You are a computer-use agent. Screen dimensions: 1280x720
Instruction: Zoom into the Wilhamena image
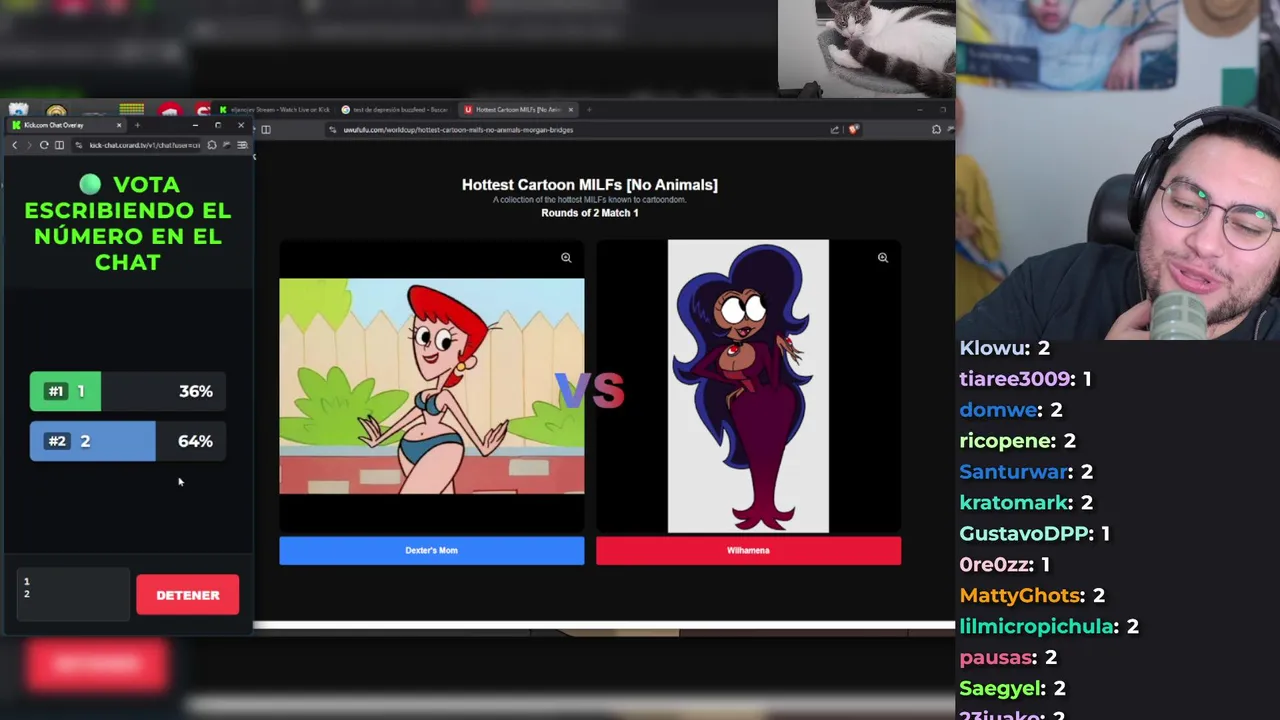[x=883, y=258]
